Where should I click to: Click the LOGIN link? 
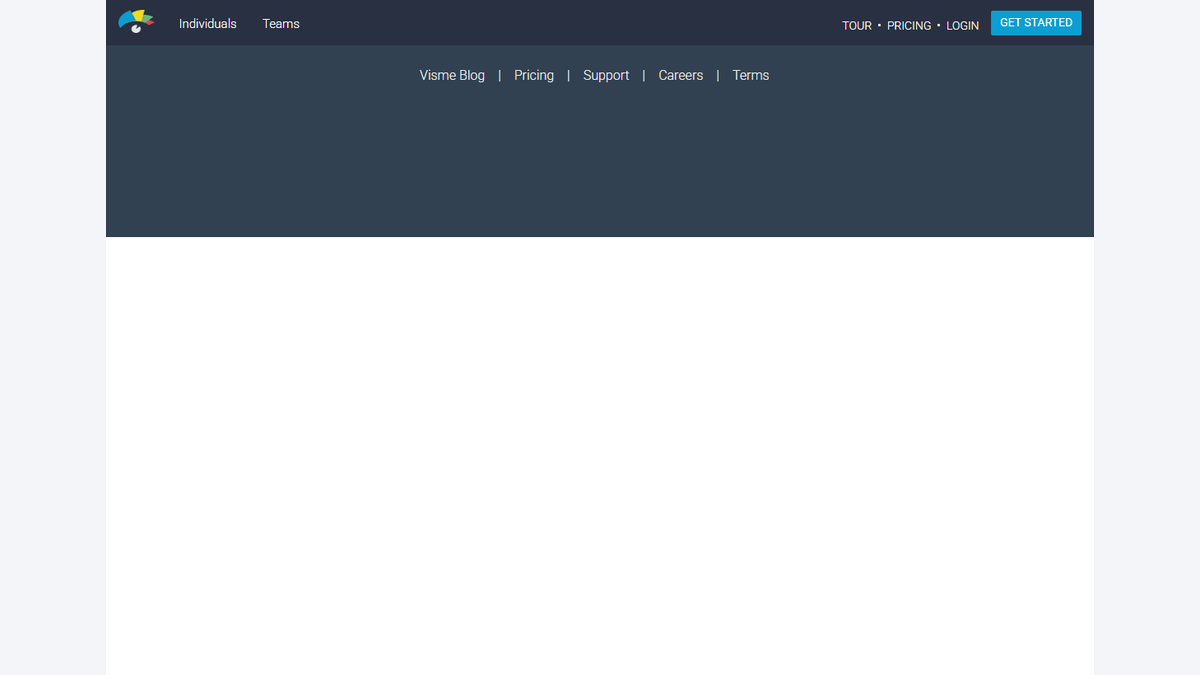963,26
